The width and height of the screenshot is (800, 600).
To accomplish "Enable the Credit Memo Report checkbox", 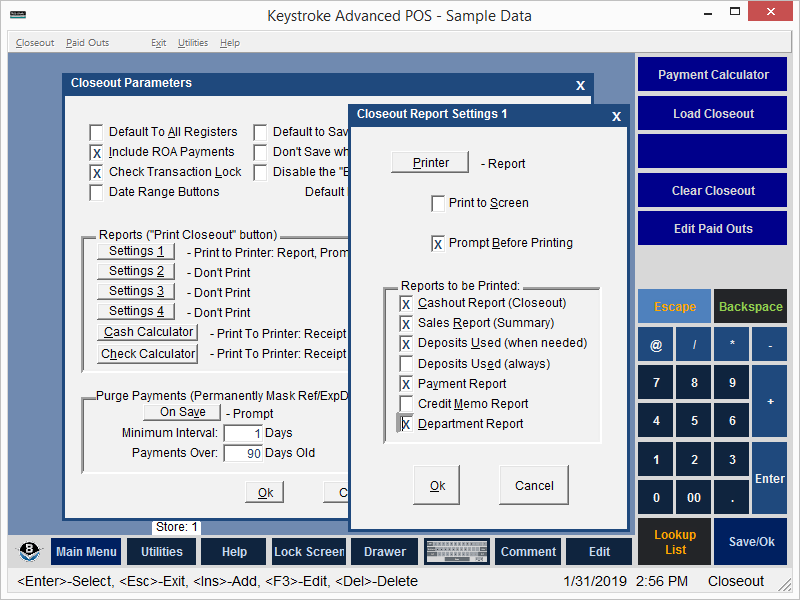I will pos(406,404).
